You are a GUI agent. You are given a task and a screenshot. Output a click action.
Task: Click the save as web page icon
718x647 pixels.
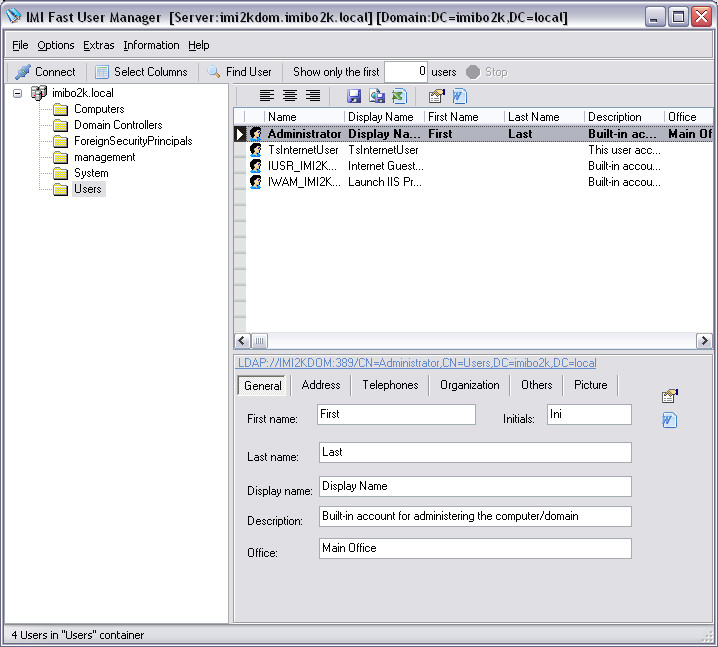(x=377, y=96)
